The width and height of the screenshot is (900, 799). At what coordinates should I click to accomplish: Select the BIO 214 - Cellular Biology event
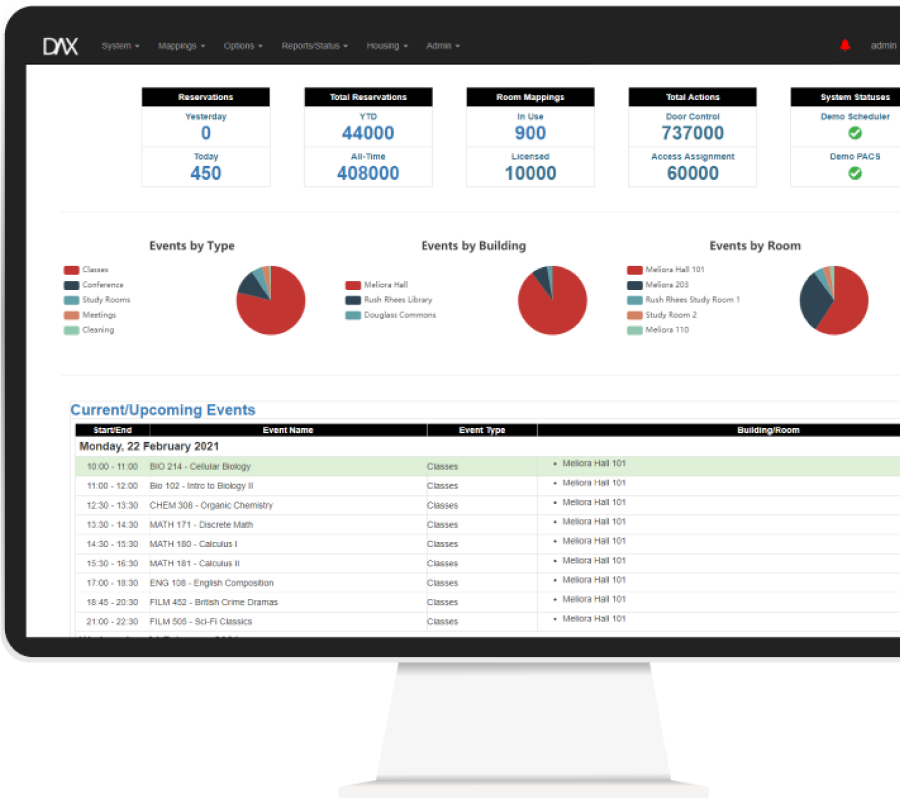(200, 467)
